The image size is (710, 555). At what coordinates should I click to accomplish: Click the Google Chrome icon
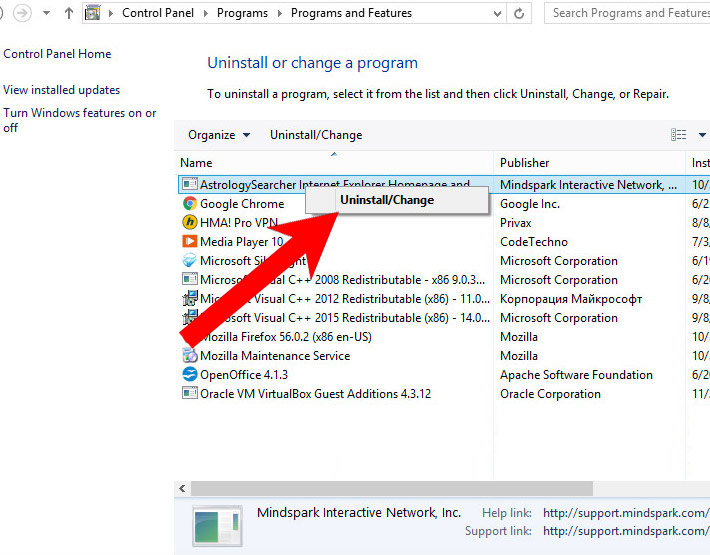tap(190, 203)
